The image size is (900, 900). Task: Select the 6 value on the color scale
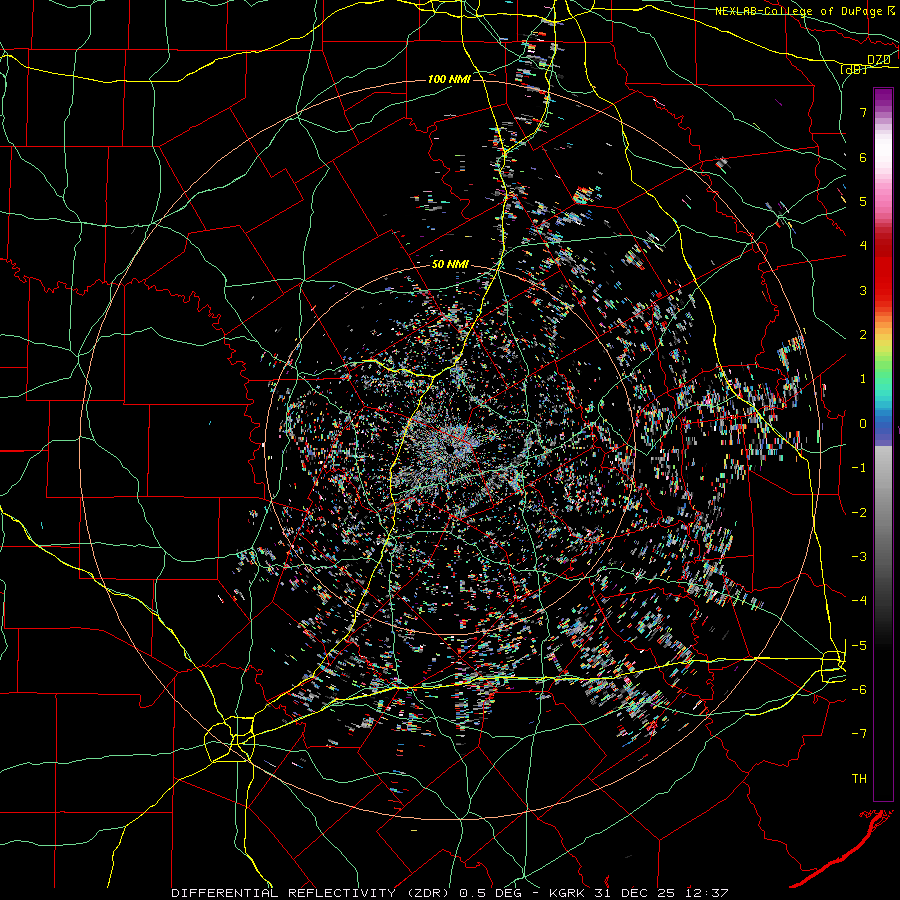coord(863,157)
